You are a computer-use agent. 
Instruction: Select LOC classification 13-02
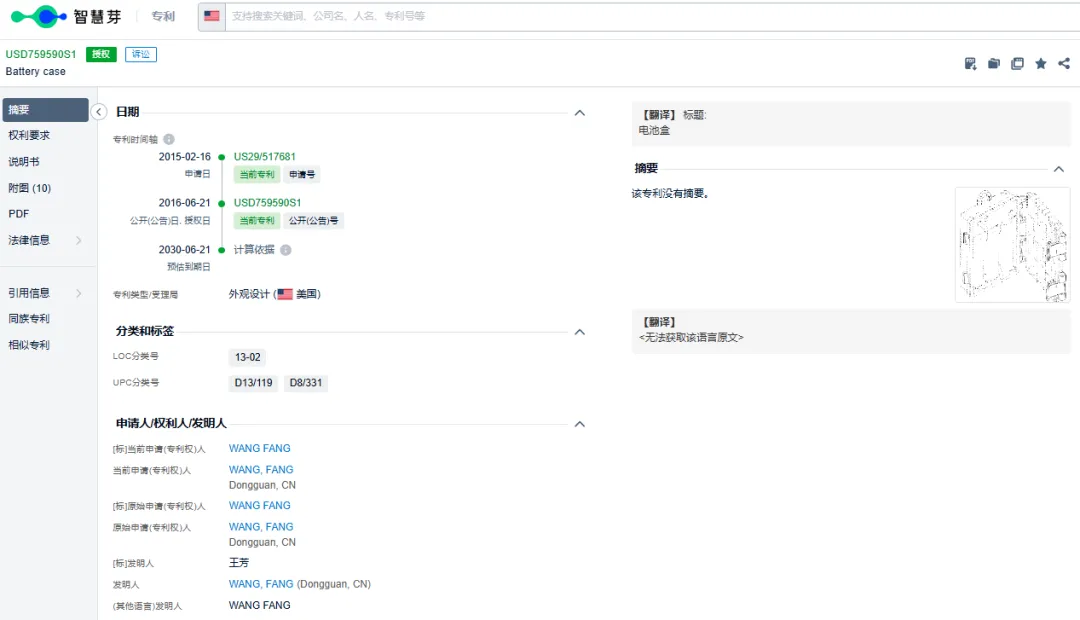tap(247, 357)
